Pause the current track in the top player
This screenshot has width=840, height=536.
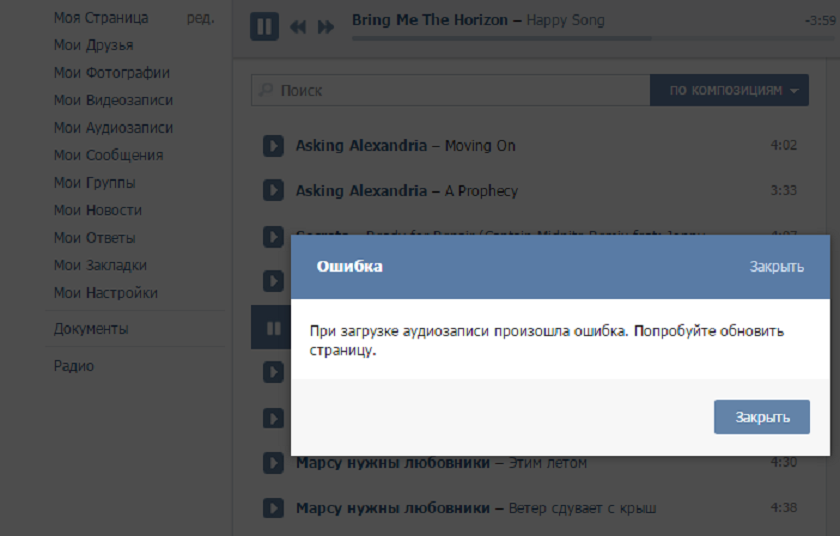point(264,26)
